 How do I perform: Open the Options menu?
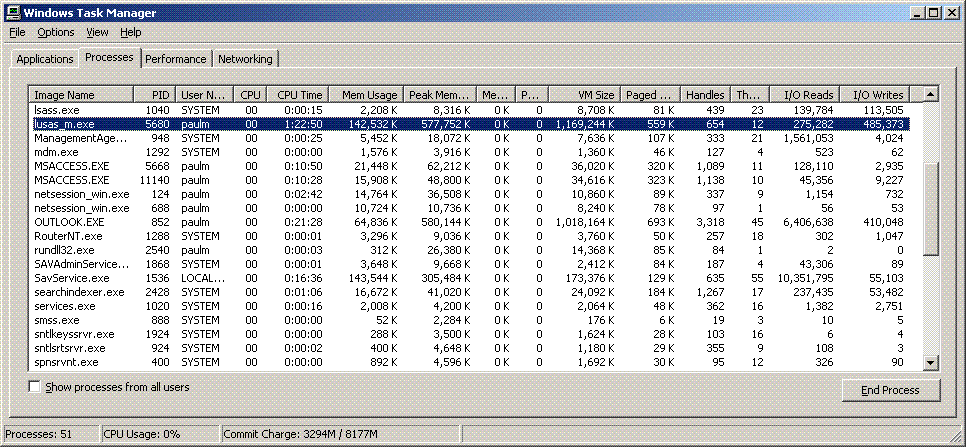point(56,32)
